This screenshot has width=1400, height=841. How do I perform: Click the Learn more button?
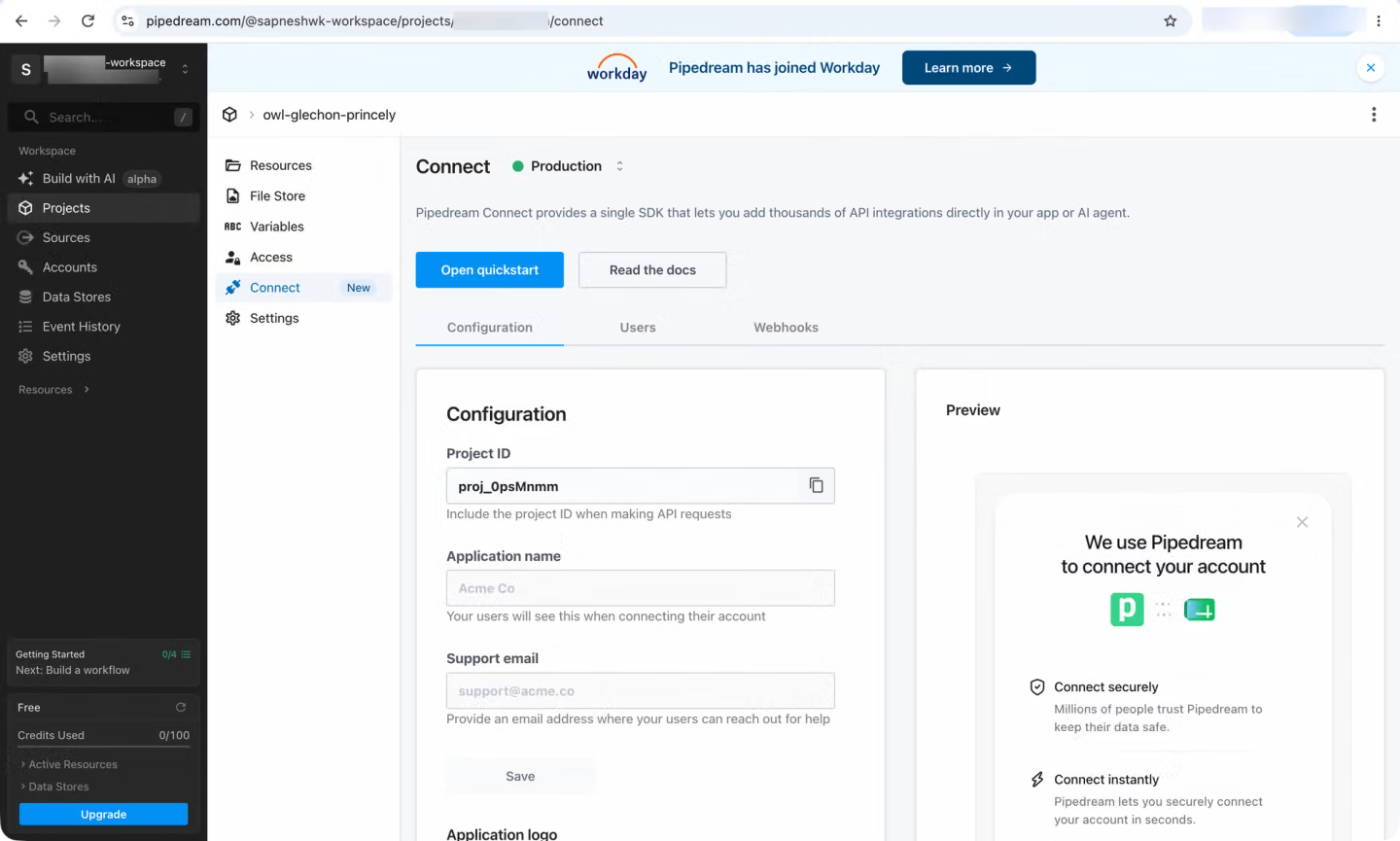(x=968, y=68)
